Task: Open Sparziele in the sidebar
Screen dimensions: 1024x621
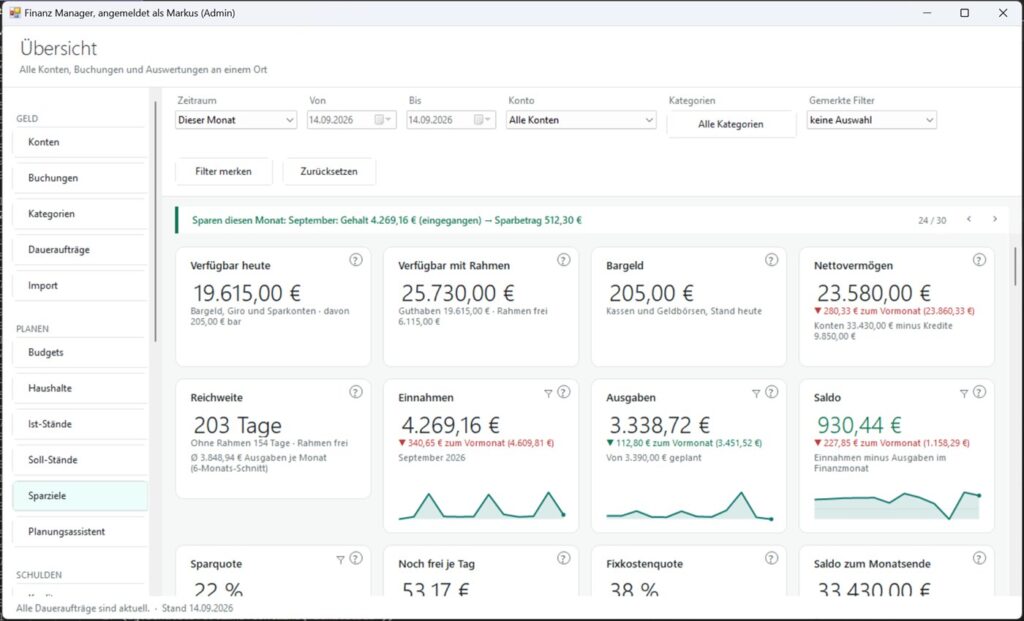Action: (x=80, y=496)
